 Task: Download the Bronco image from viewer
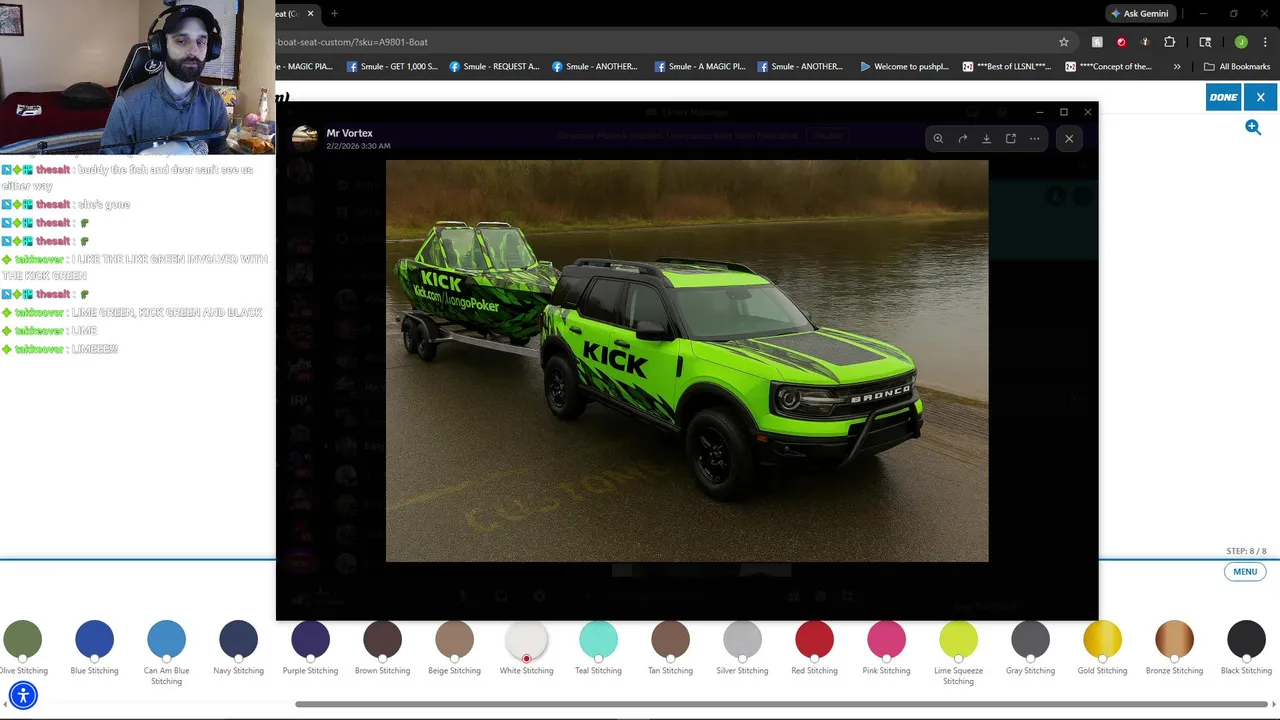point(986,139)
